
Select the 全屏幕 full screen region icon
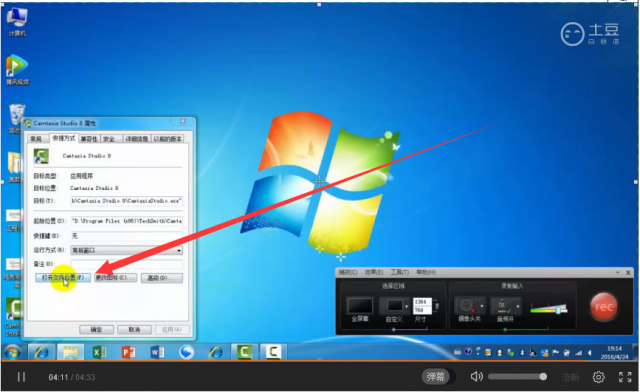[x=360, y=305]
